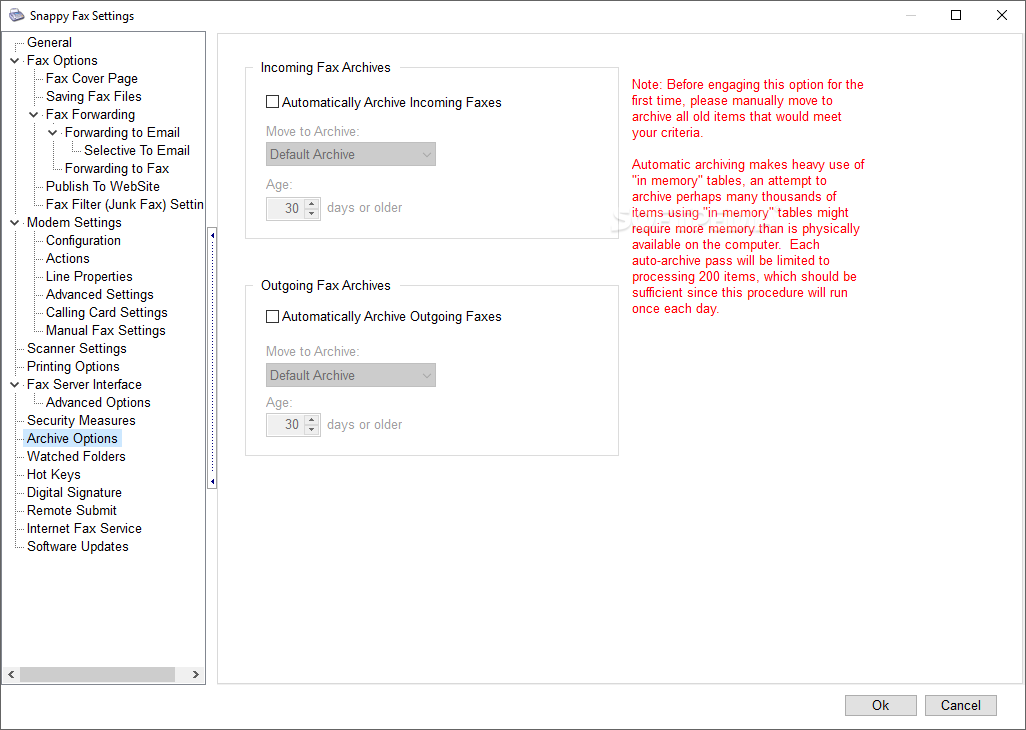Click tree horizontal scrollbar right arrow

(195, 674)
